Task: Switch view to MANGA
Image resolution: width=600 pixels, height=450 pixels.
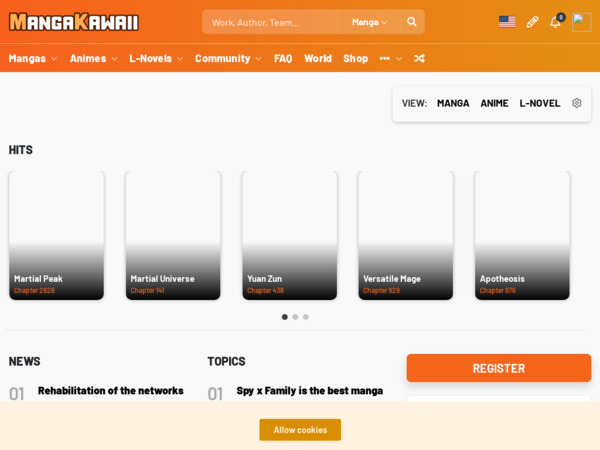Action: tap(453, 103)
